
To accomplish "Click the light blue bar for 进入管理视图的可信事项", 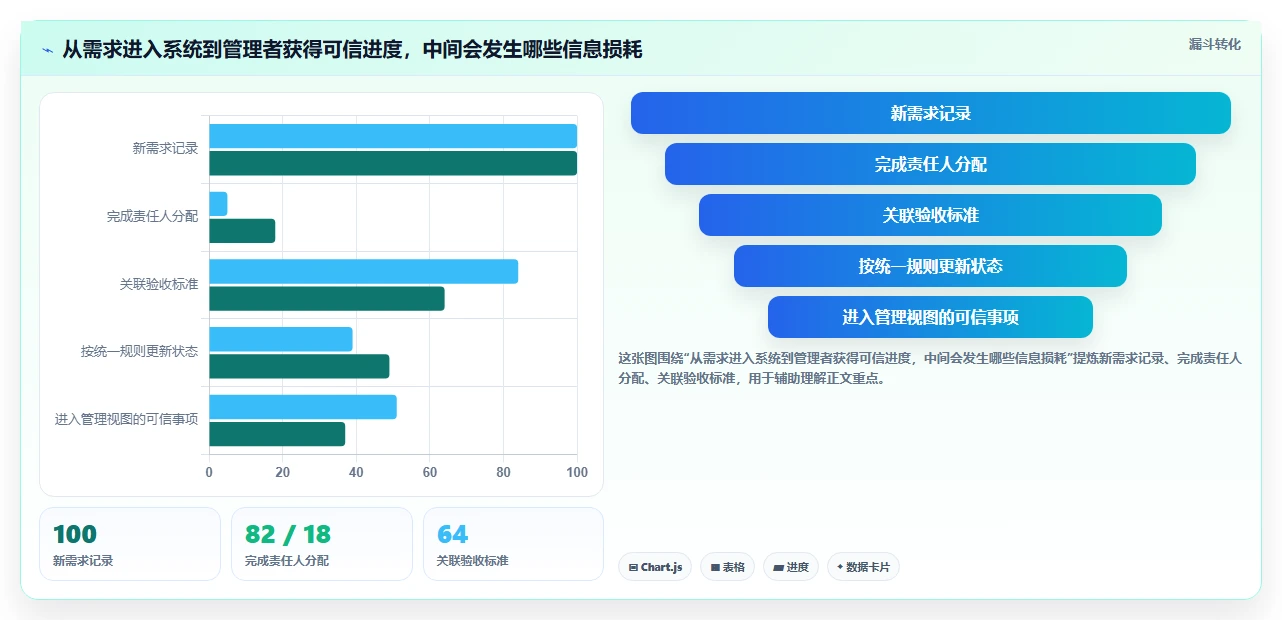I will (x=303, y=407).
